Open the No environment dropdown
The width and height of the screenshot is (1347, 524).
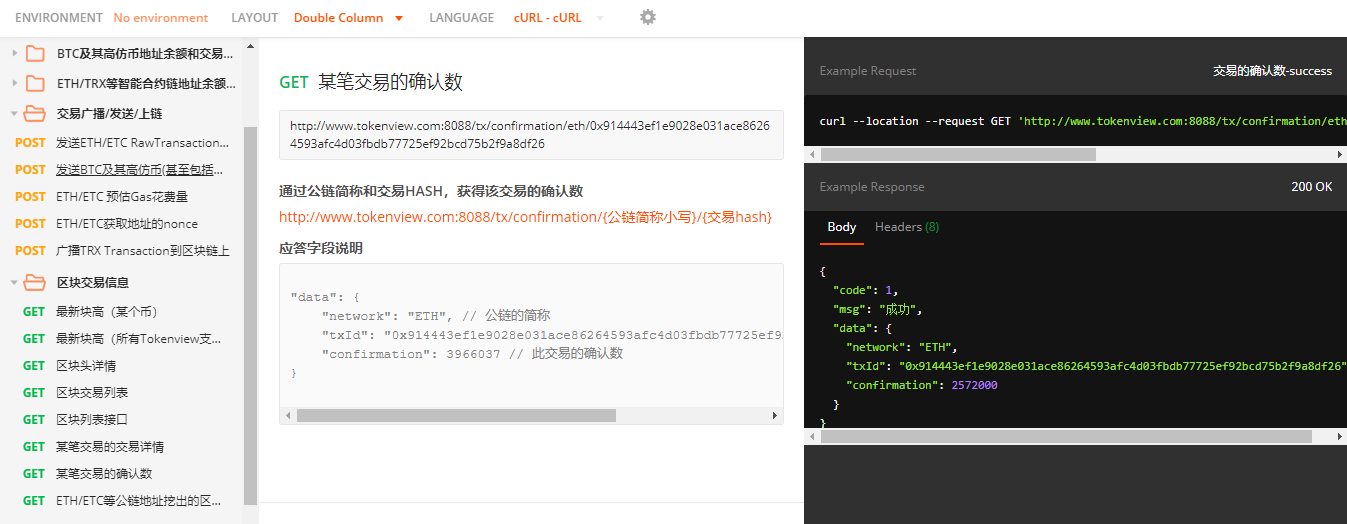click(161, 18)
